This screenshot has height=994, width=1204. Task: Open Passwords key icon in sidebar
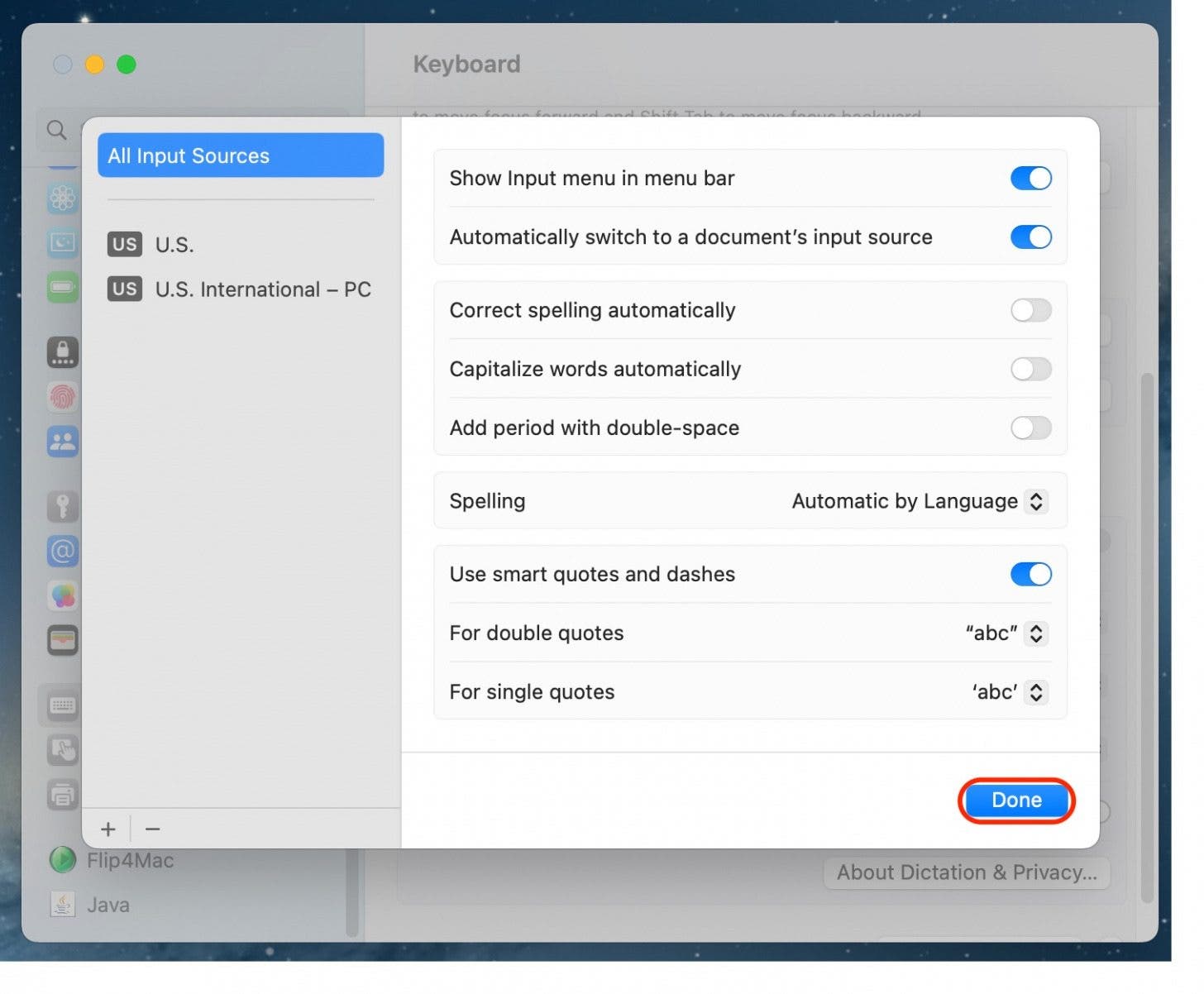tap(63, 506)
